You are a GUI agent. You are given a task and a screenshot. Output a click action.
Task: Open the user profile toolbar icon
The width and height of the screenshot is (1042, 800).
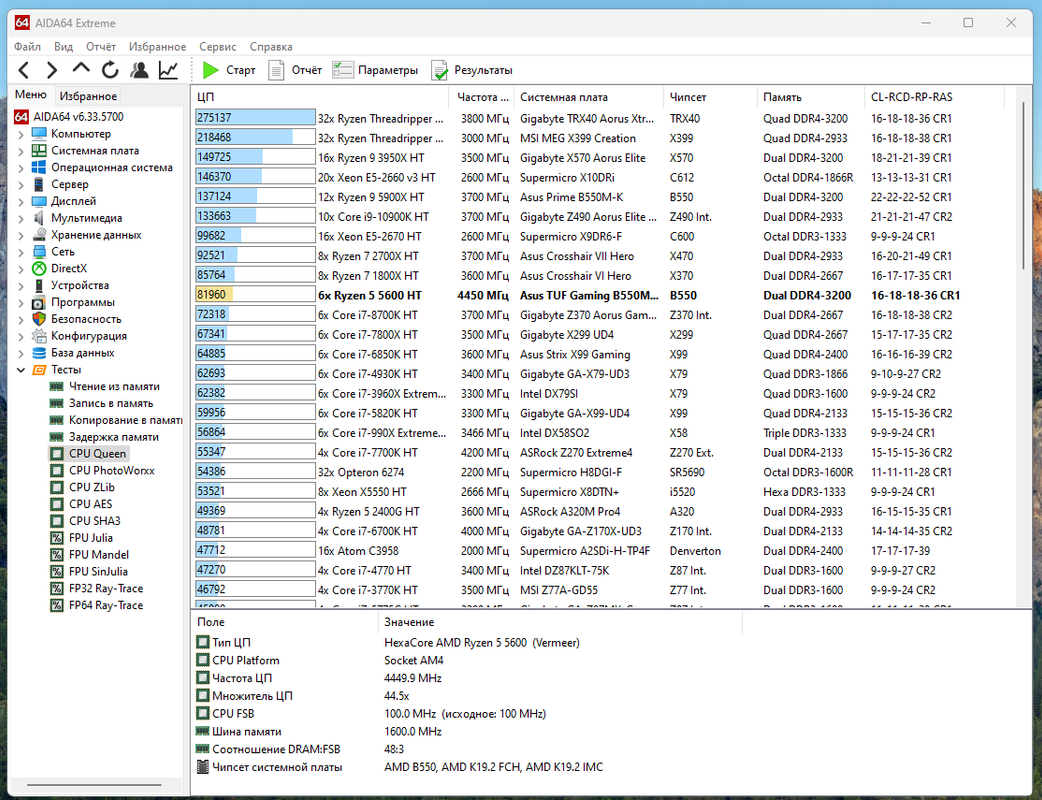coord(139,70)
